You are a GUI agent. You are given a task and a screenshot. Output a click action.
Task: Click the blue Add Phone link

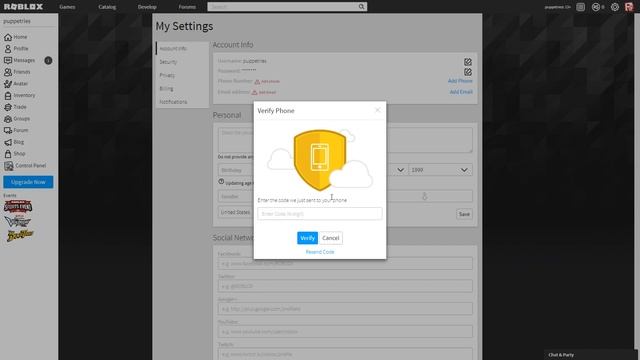460,81
